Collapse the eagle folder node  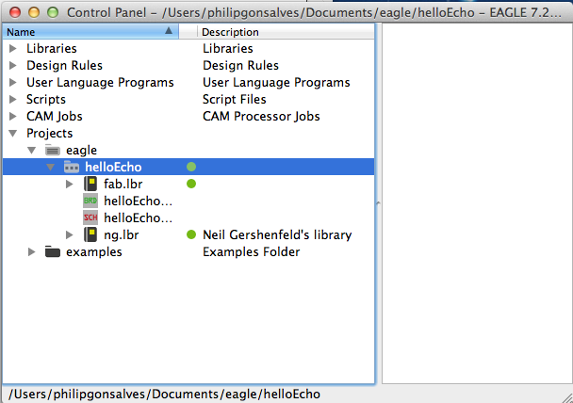[31, 150]
